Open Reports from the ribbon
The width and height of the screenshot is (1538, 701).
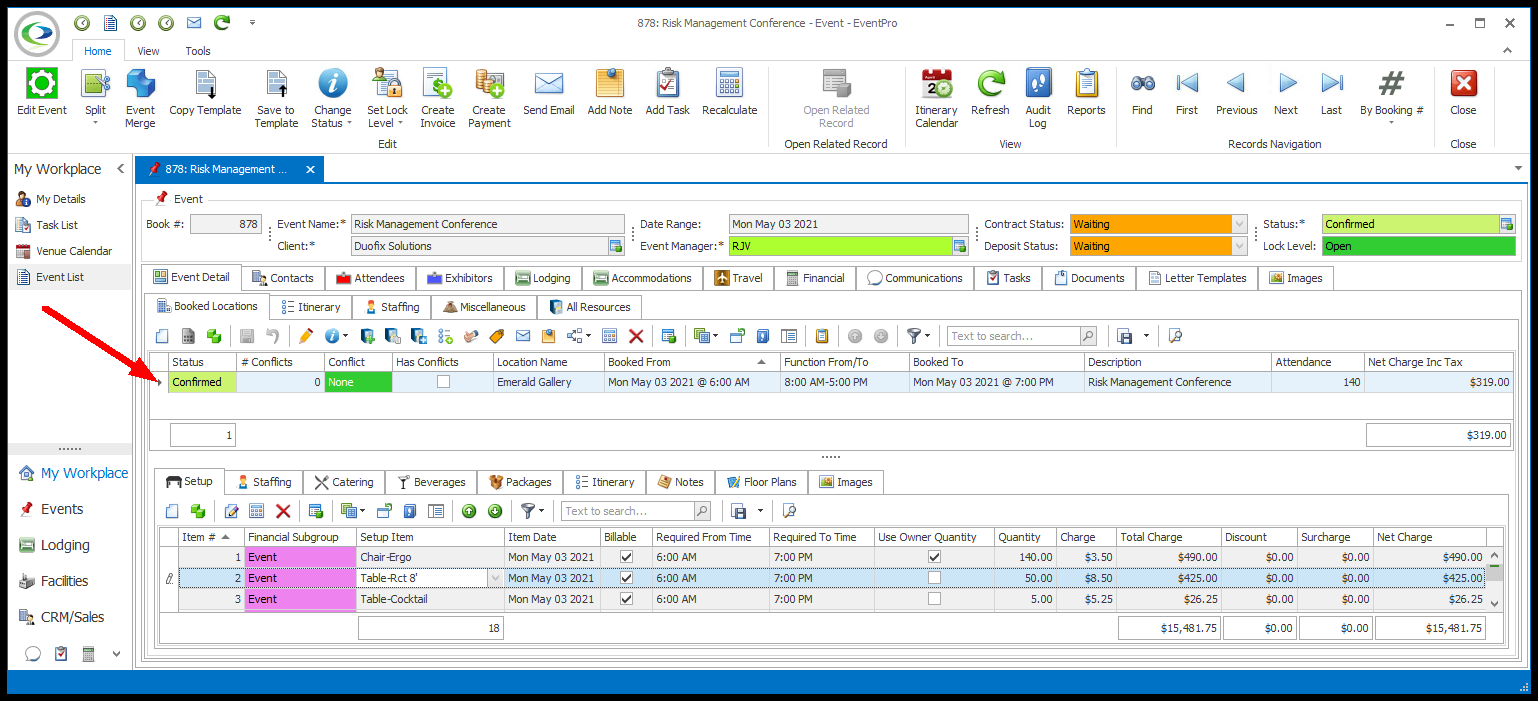point(1086,93)
